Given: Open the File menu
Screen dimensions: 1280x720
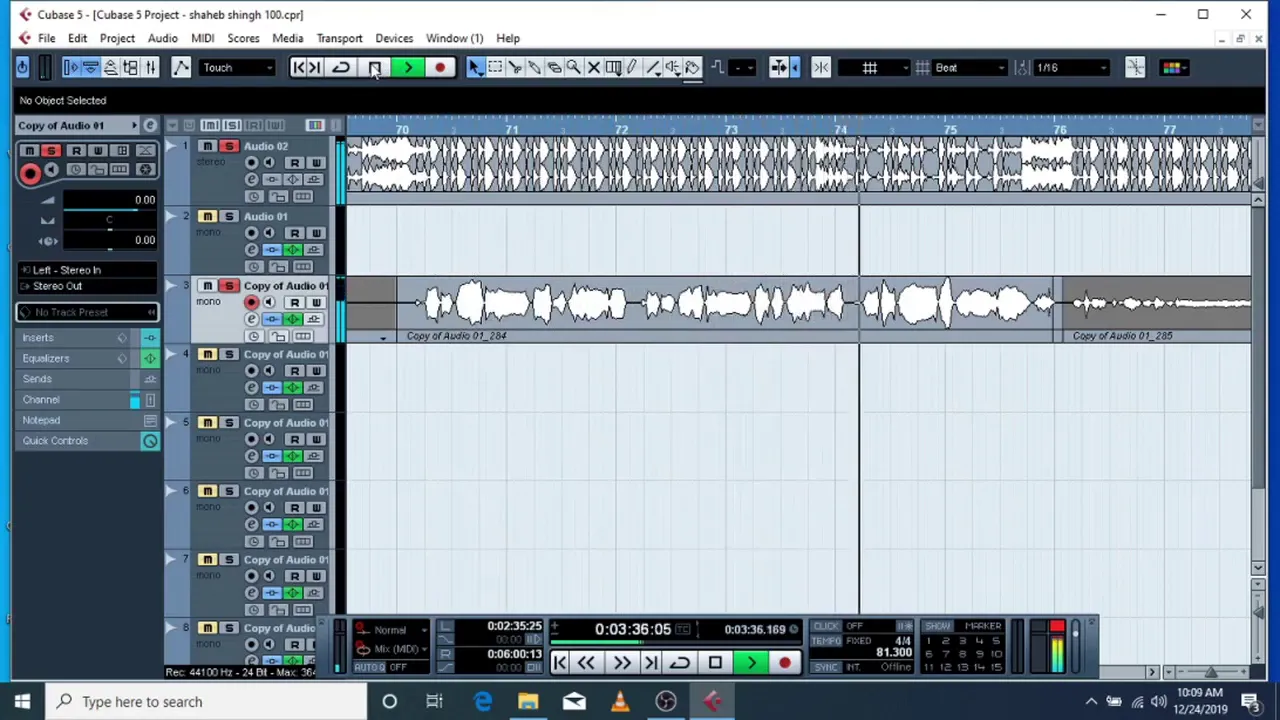Looking at the screenshot, I should tap(46, 38).
